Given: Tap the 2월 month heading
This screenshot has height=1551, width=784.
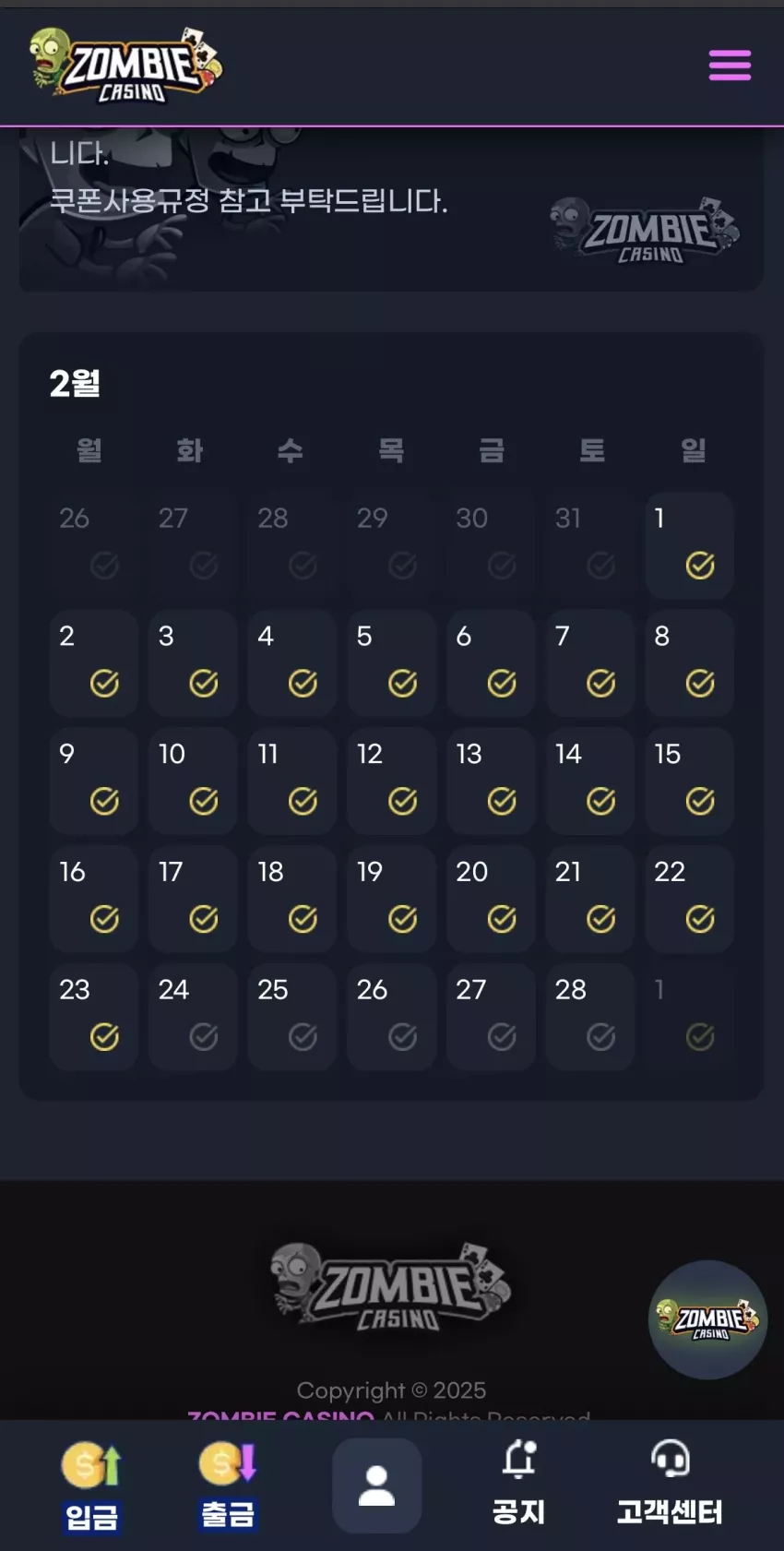Looking at the screenshot, I should click(x=75, y=383).
